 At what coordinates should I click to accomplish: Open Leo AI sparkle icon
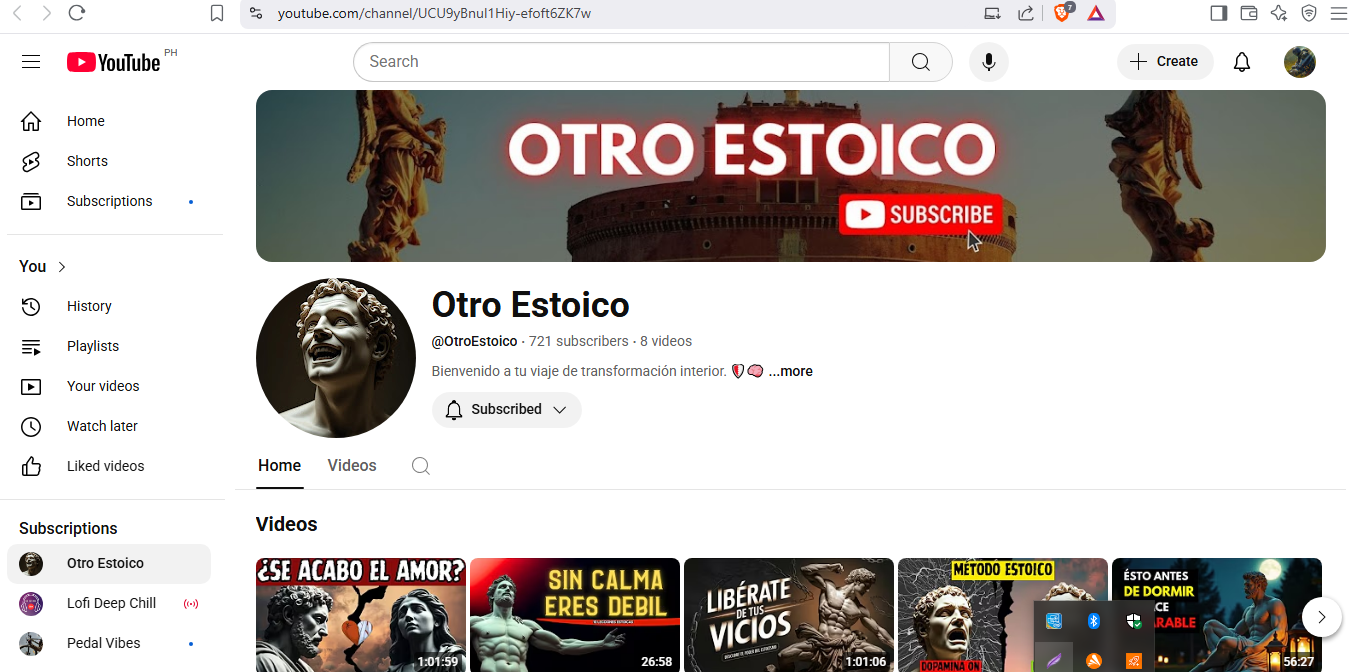(x=1279, y=13)
